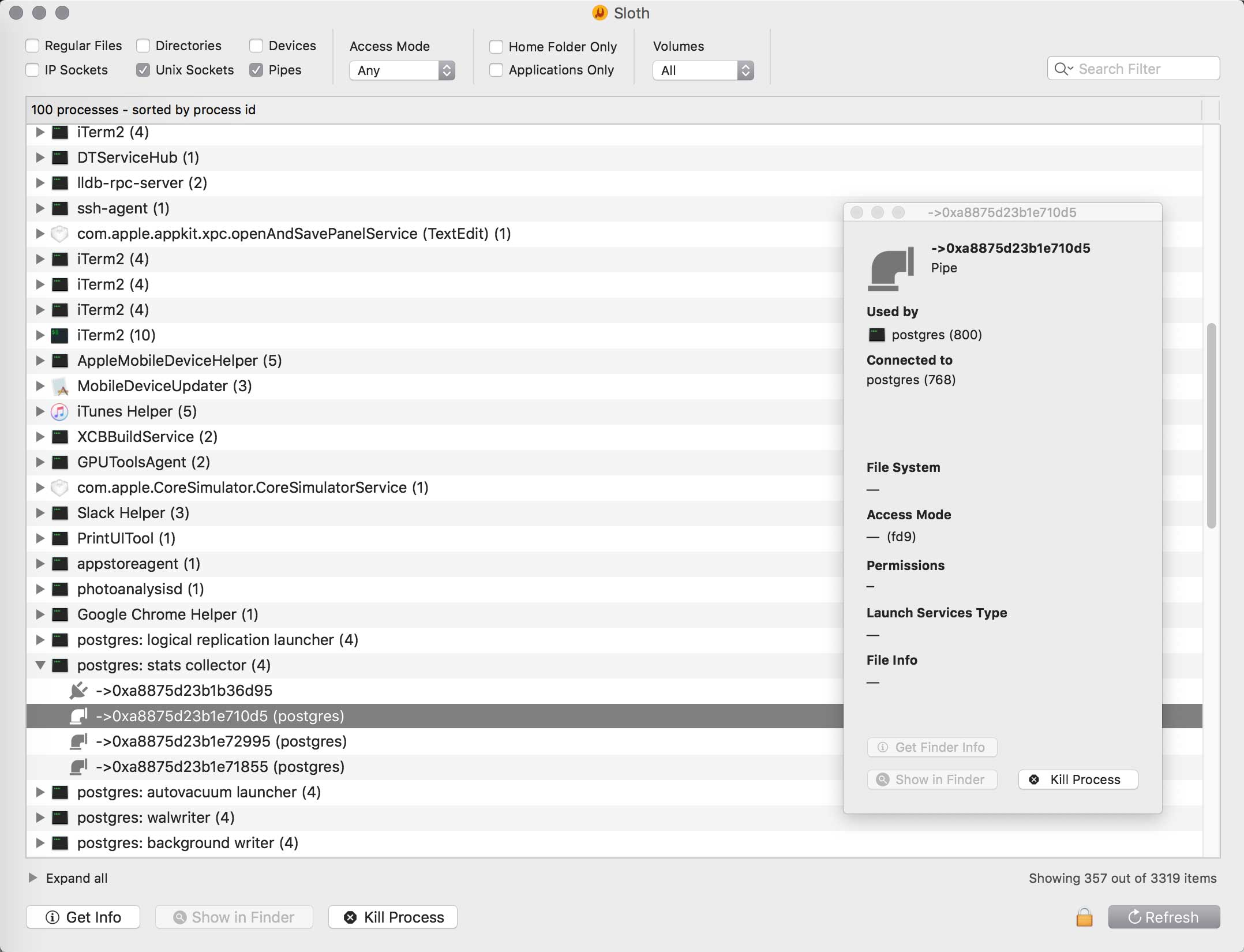
Task: Collapse the postgres: stats collector row
Action: tap(40, 665)
